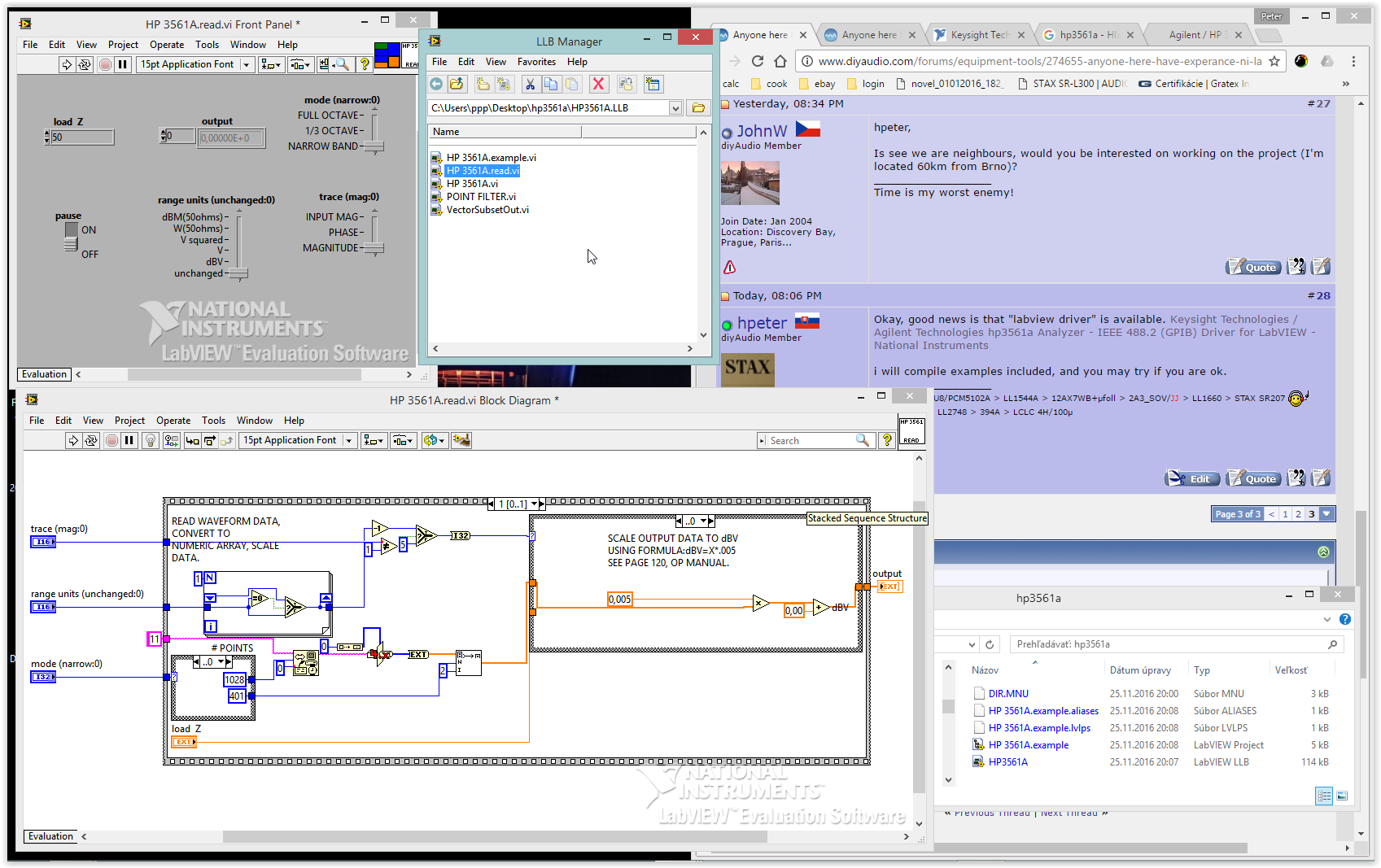Click Pause in Block Diagram toolbar
The image size is (1381, 868).
pos(129,440)
